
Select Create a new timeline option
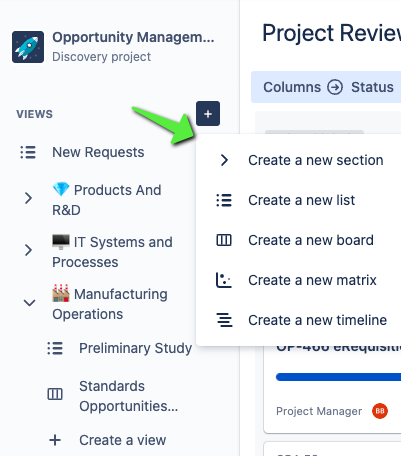[299, 320]
